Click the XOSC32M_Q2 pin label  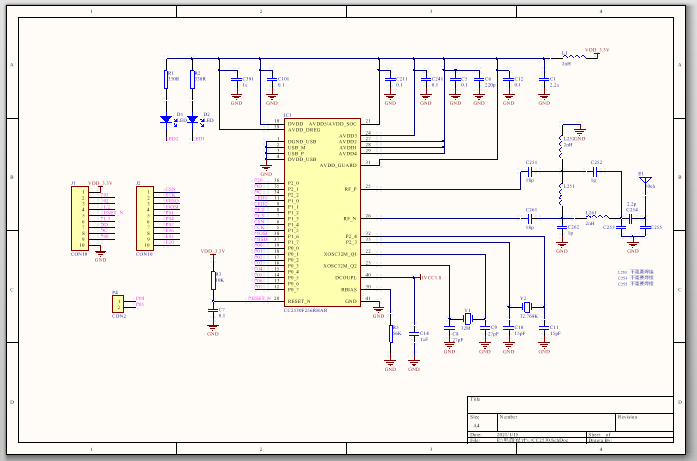340,266
